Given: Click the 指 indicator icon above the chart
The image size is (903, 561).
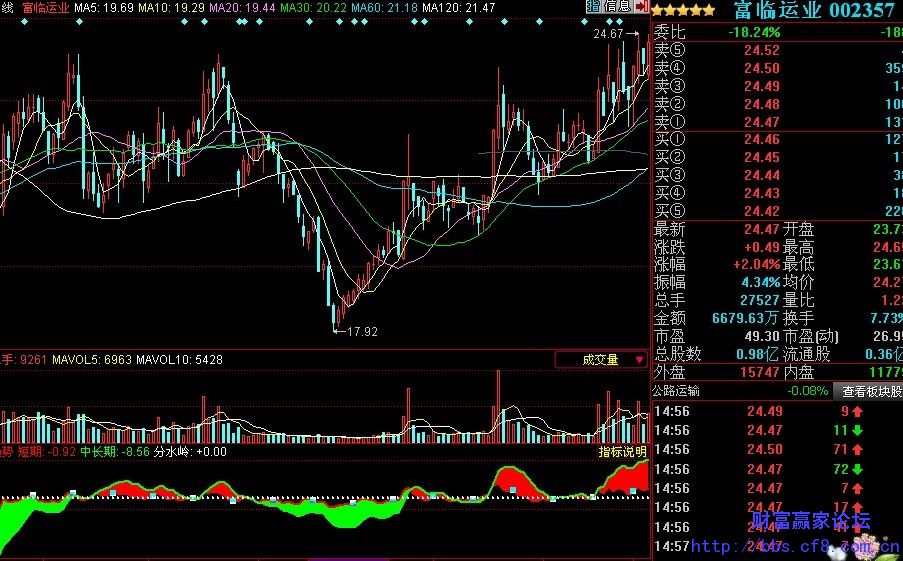Looking at the screenshot, I should click(593, 7).
